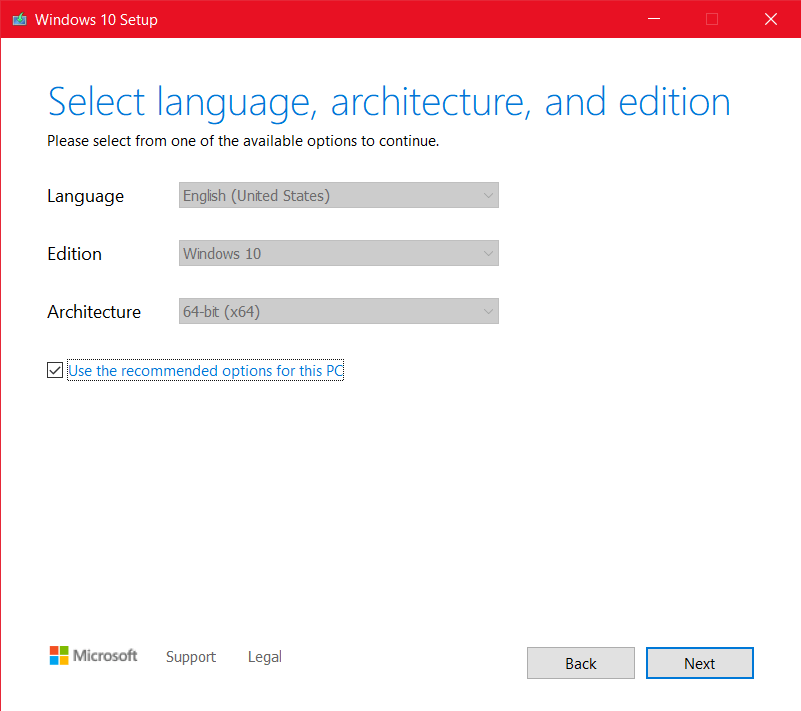Click the 'Select language, architecture, and edition' heading
Screen dimensions: 801x711
[x=389, y=103]
